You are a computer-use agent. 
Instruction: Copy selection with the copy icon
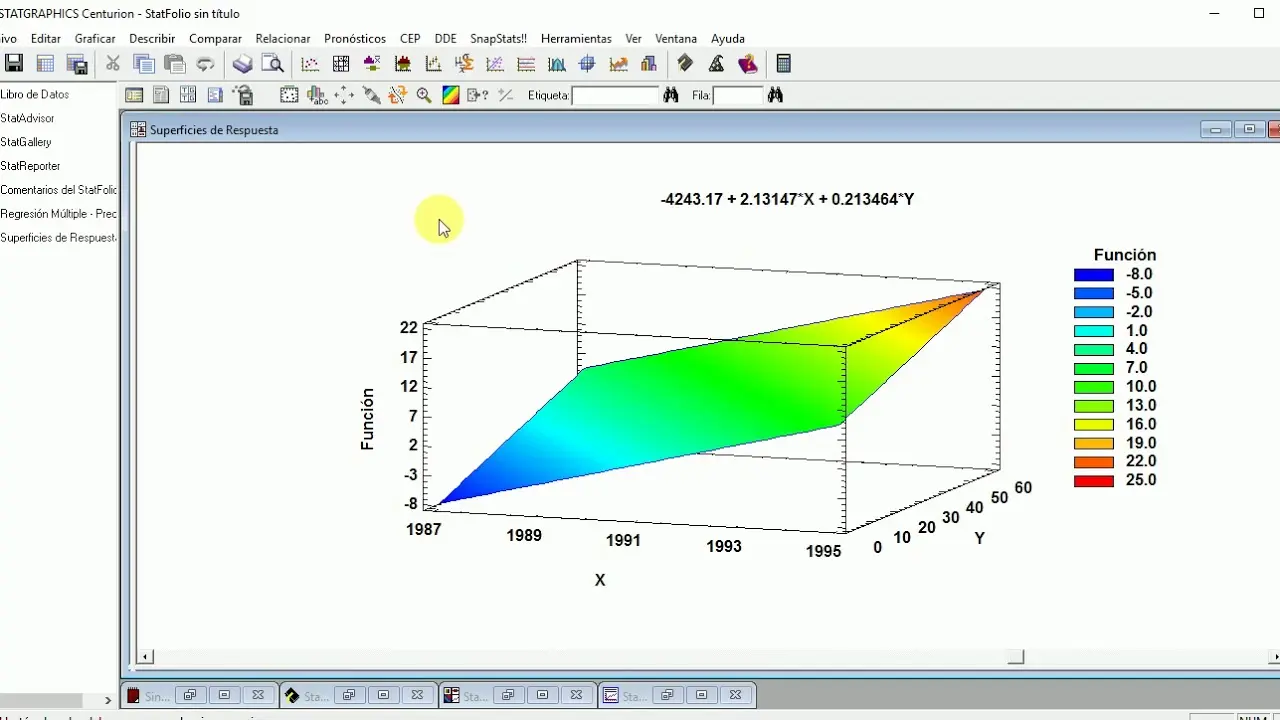click(x=144, y=63)
